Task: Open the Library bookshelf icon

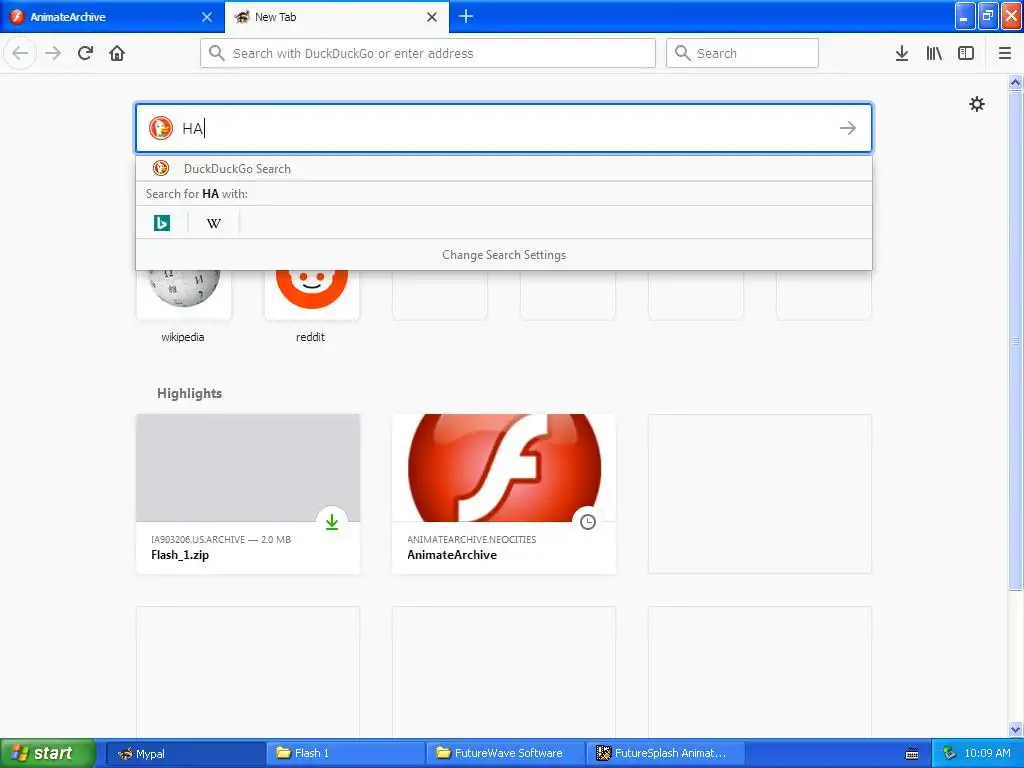Action: (934, 53)
